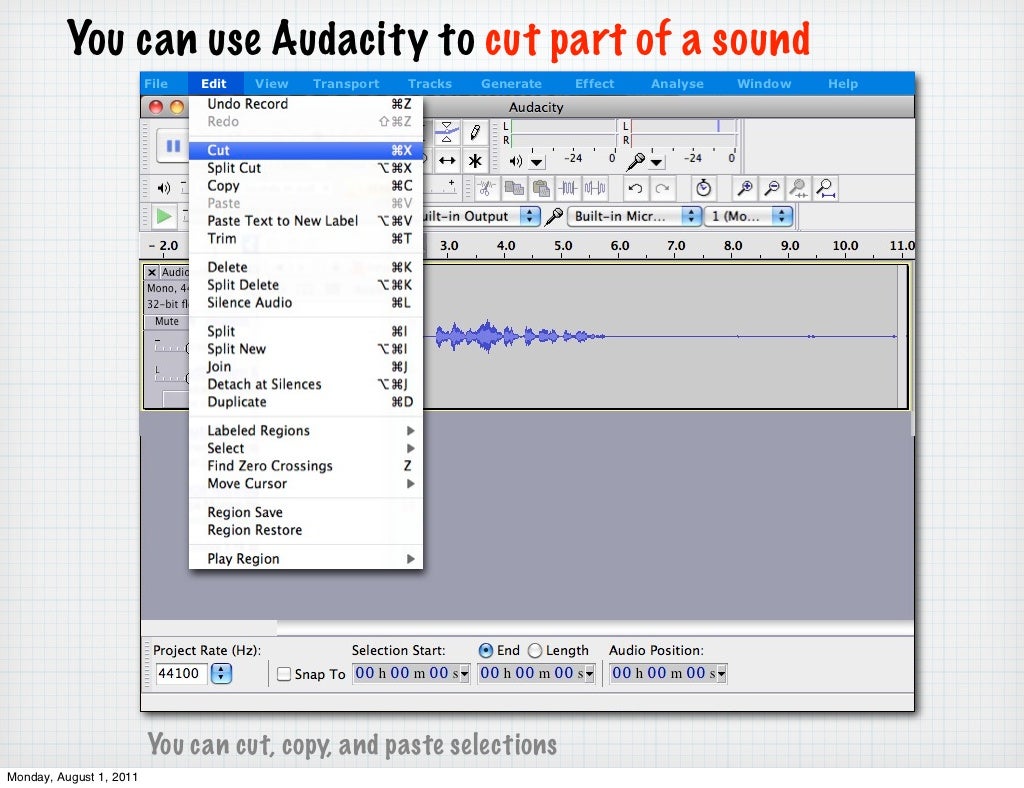This screenshot has height=788, width=1024.
Task: Click the Sync-Lock clock icon
Action: [x=703, y=189]
